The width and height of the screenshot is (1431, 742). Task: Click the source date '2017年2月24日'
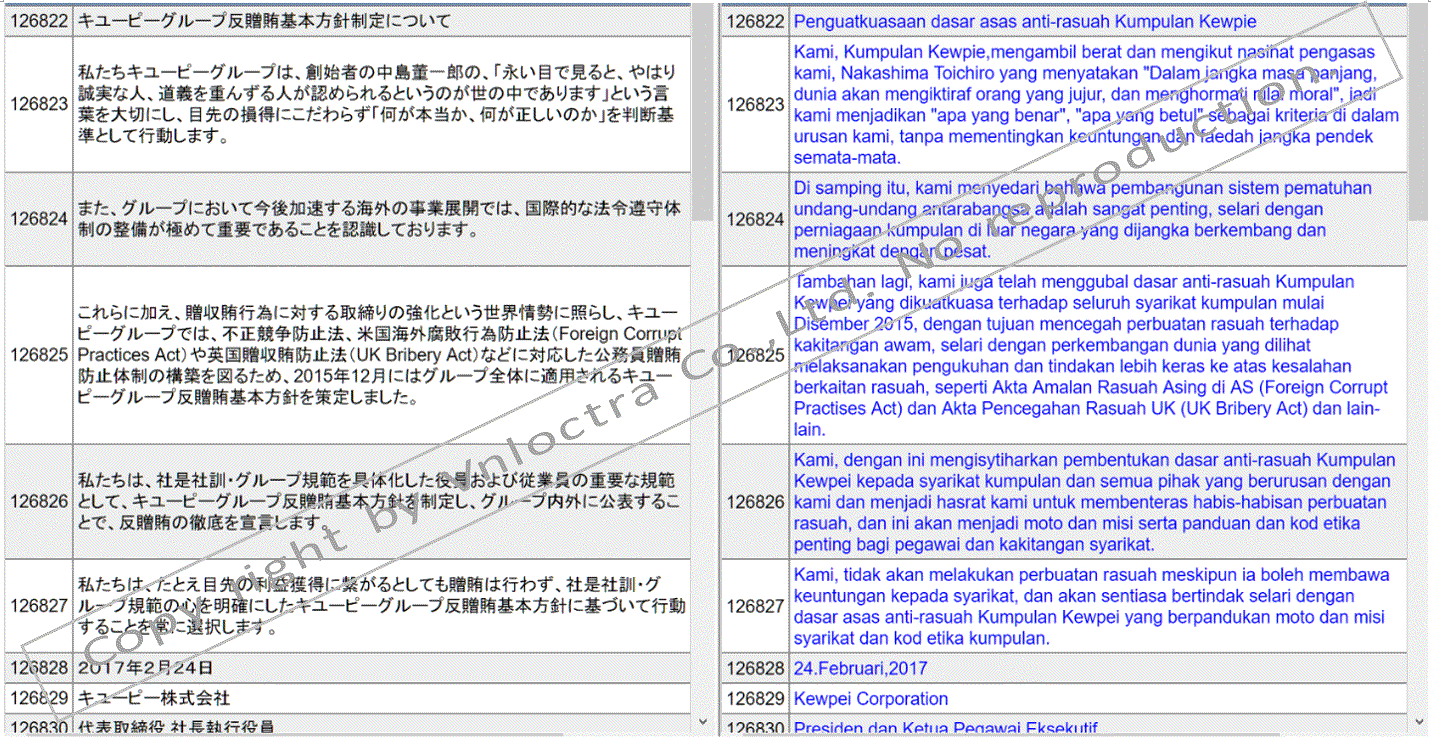(146, 668)
